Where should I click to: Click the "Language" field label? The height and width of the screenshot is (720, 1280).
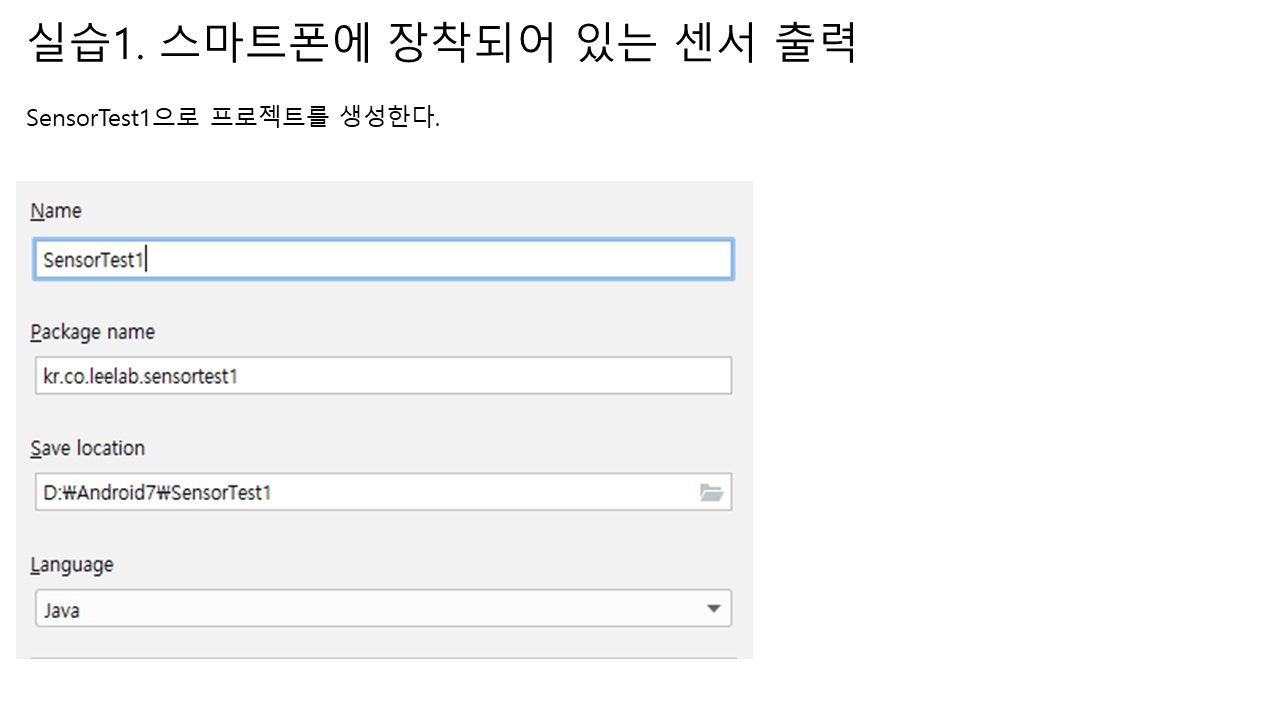[x=71, y=565]
